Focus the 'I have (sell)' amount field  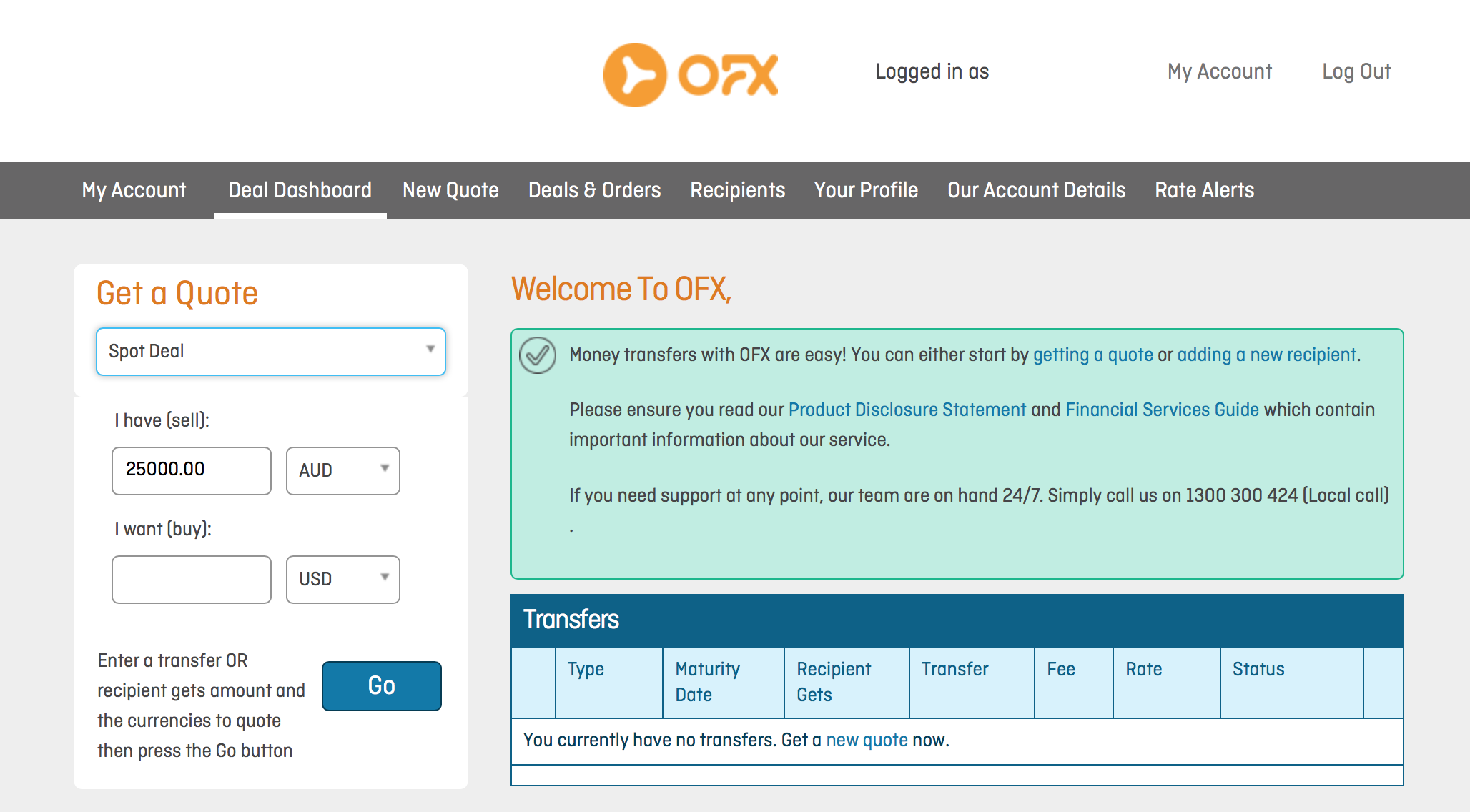(192, 471)
